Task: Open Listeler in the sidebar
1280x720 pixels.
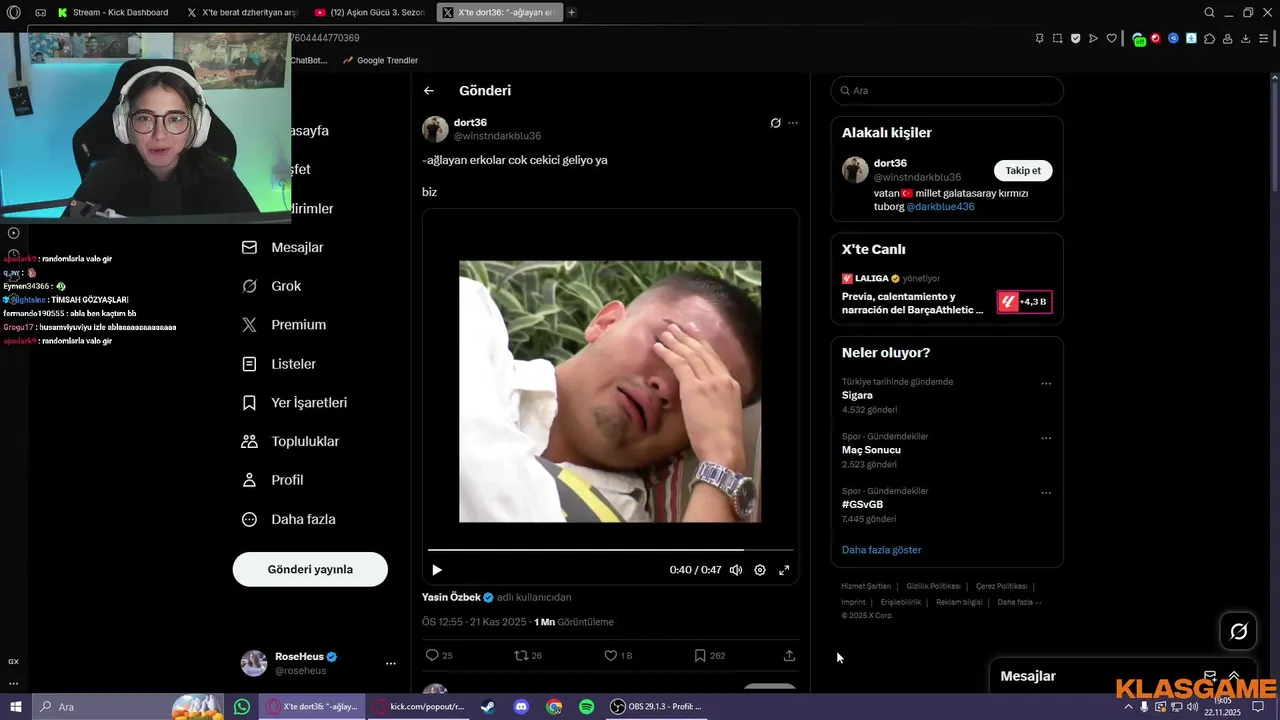Action: (x=279, y=364)
